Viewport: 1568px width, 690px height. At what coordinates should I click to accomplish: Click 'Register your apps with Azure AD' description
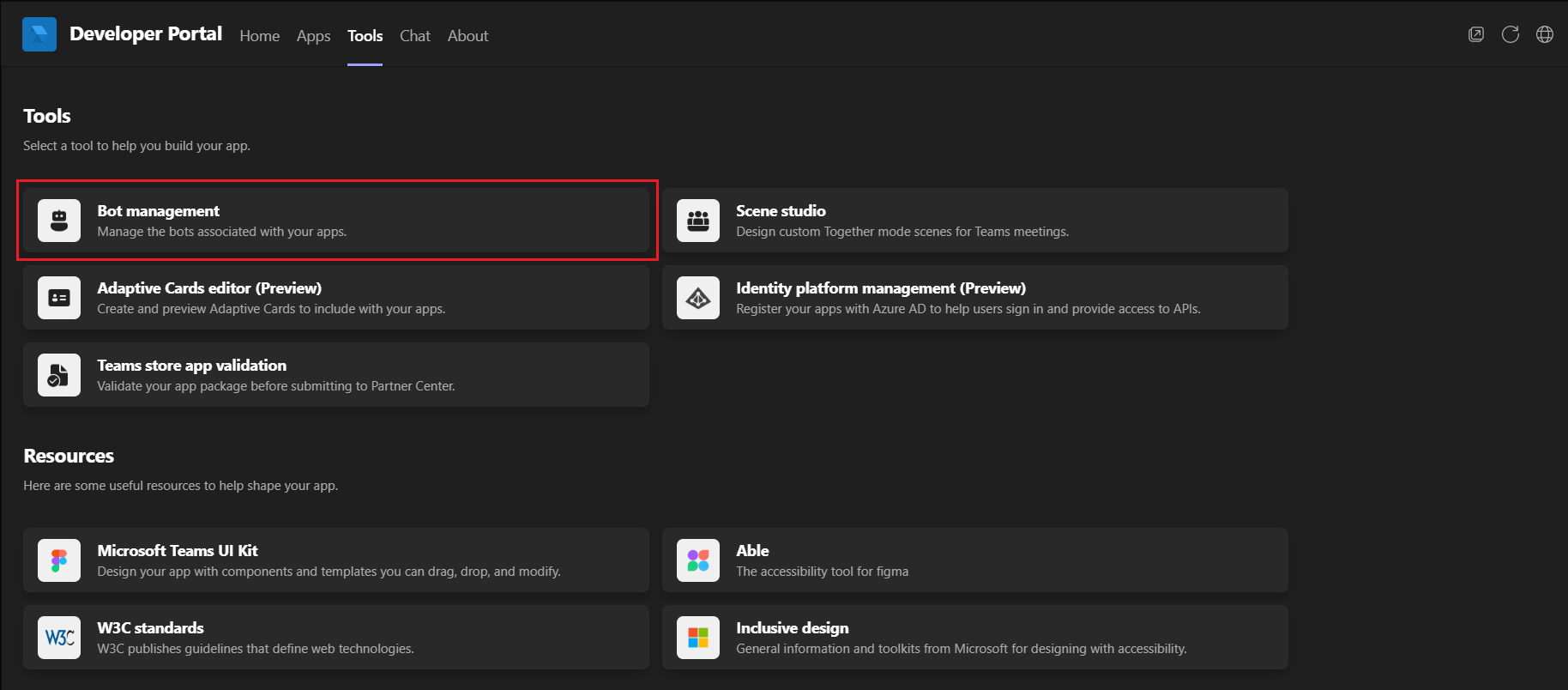pyautogui.click(x=968, y=309)
